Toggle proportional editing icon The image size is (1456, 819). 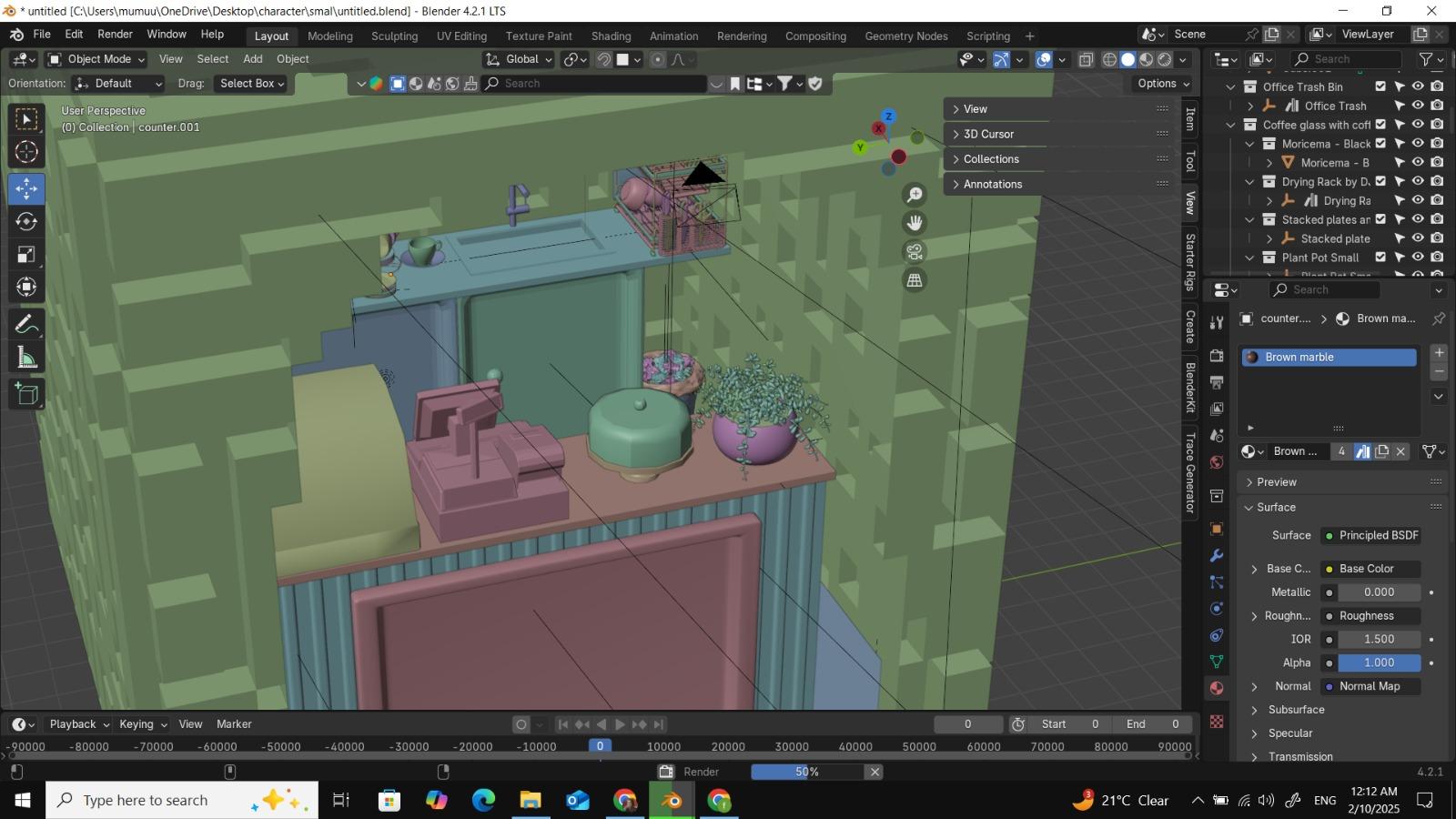pyautogui.click(x=658, y=59)
